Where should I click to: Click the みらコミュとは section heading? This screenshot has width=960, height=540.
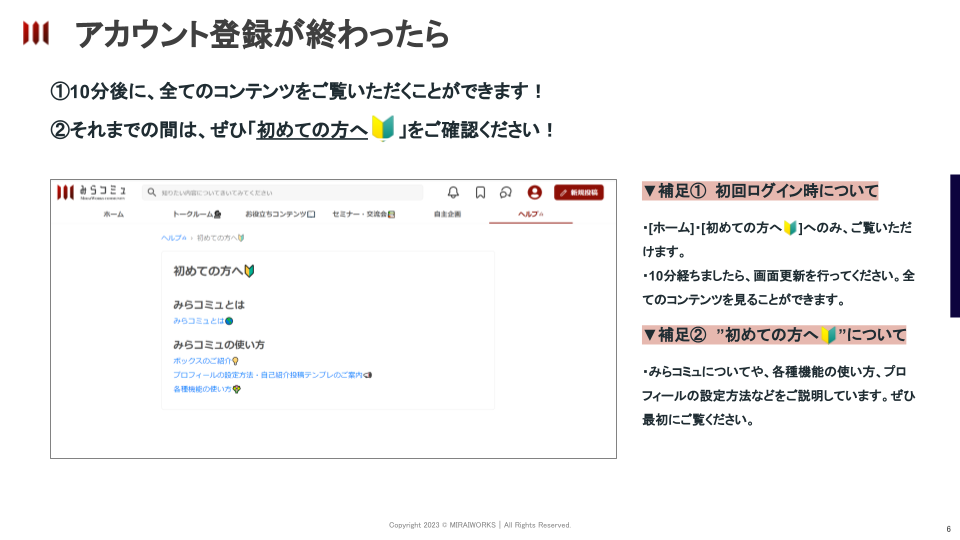pos(209,304)
